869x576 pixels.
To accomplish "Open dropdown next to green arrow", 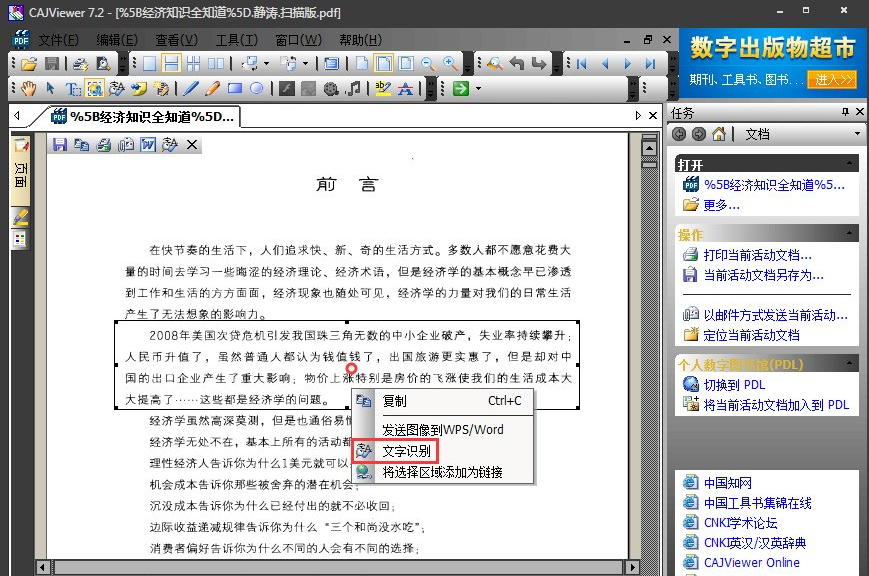I will [478, 88].
